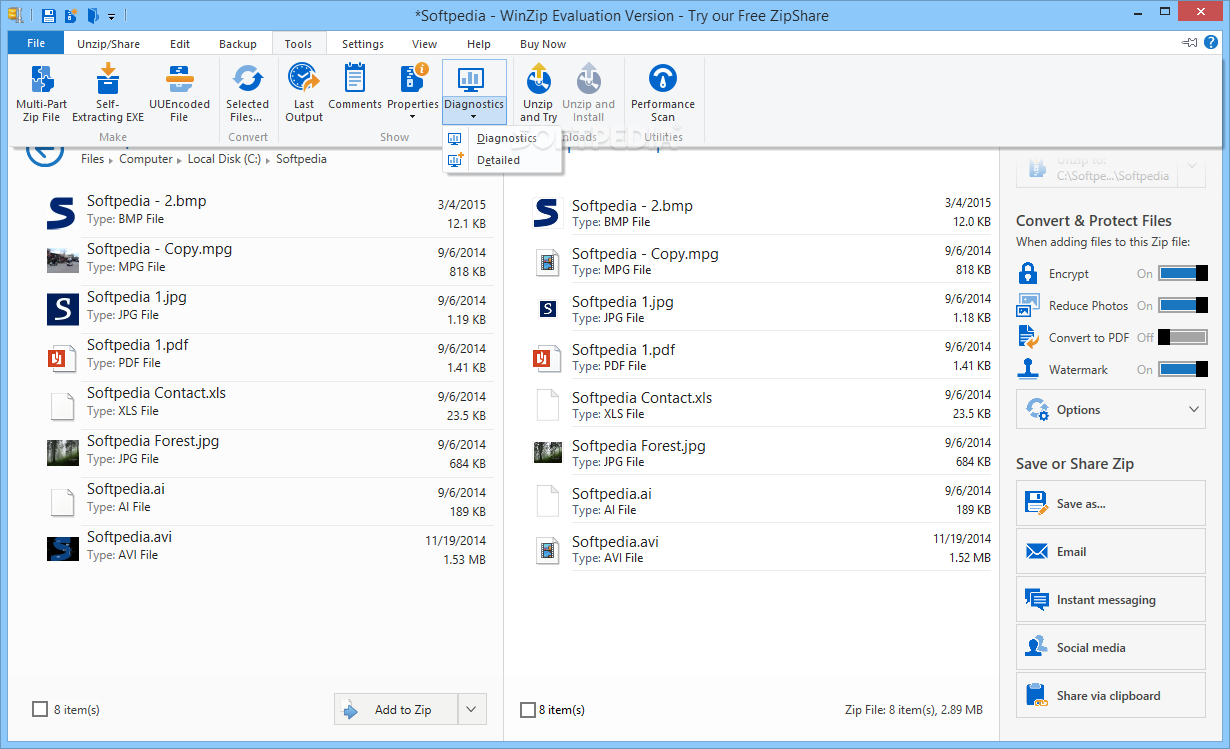The width and height of the screenshot is (1230, 749).
Task: Open the Settings tab
Action: click(x=362, y=44)
